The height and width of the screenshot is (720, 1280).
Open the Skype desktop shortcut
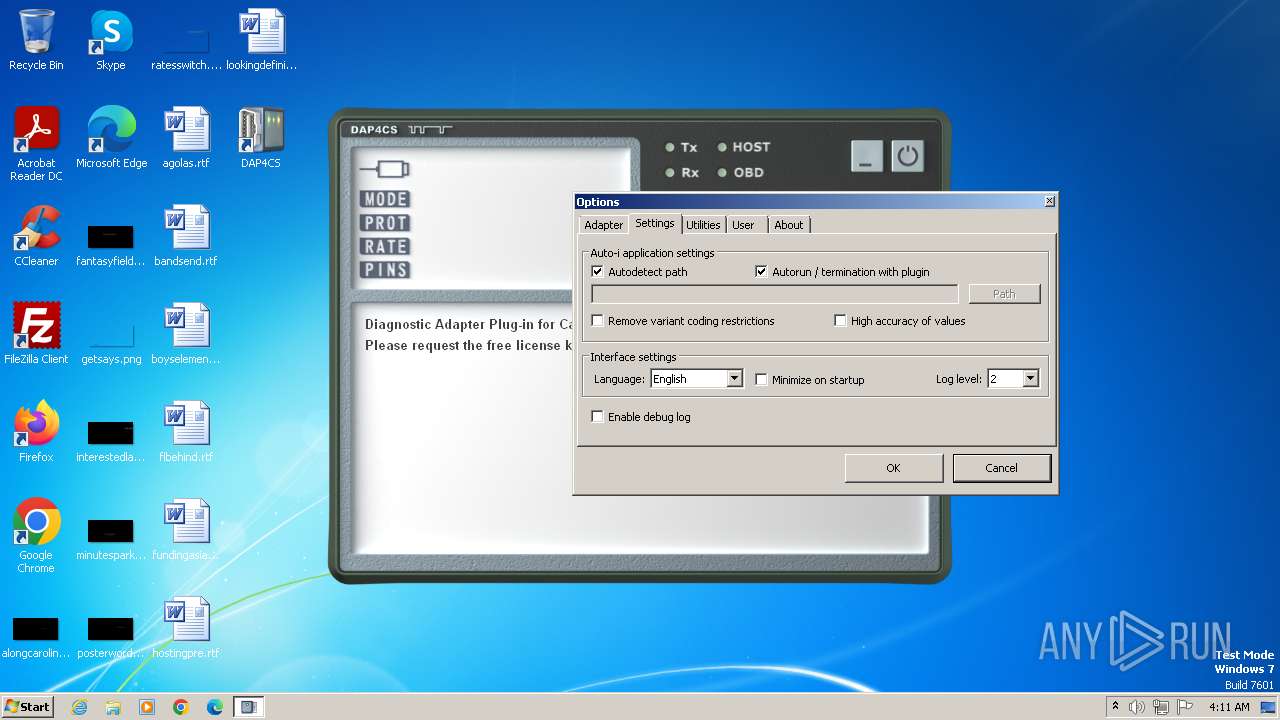tap(111, 40)
